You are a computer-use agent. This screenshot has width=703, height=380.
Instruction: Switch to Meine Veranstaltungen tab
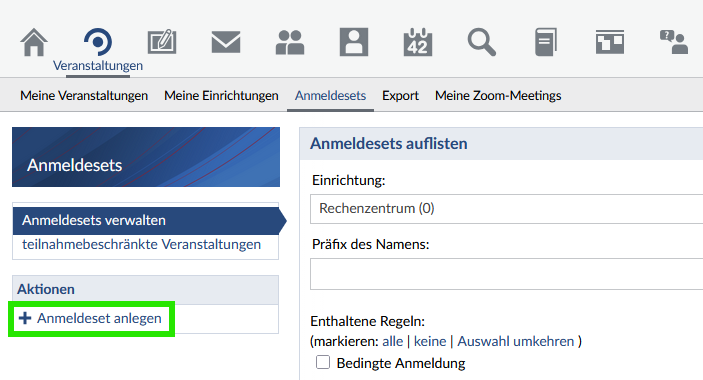click(x=84, y=95)
